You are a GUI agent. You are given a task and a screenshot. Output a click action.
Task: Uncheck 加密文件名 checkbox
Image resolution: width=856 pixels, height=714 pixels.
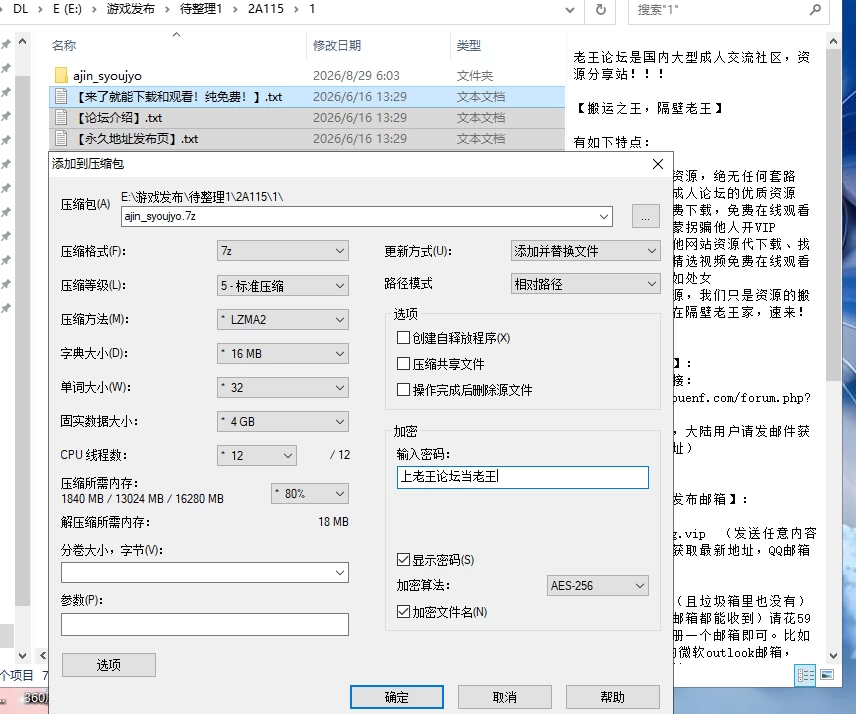pos(403,611)
